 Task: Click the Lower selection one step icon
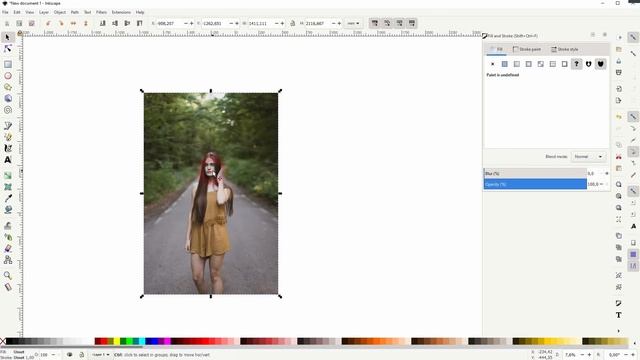(115, 23)
